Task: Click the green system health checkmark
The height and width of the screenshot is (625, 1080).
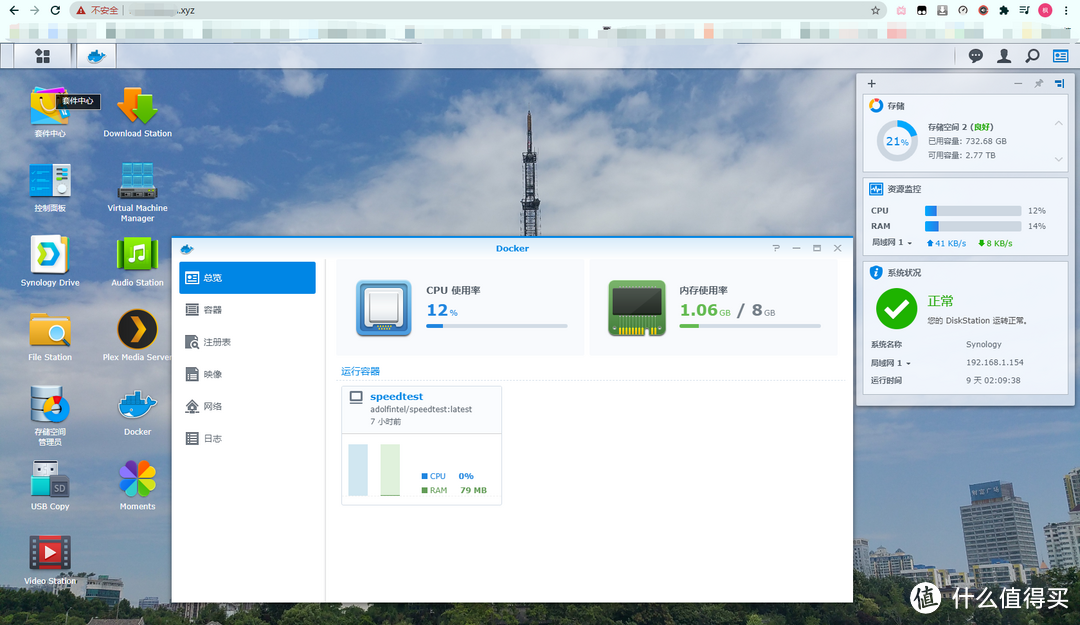Action: pyautogui.click(x=896, y=309)
